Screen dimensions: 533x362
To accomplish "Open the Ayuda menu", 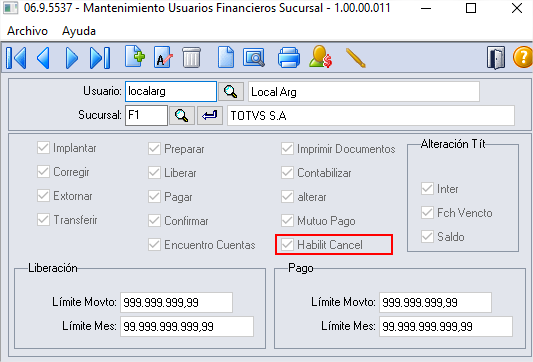I will click(79, 31).
